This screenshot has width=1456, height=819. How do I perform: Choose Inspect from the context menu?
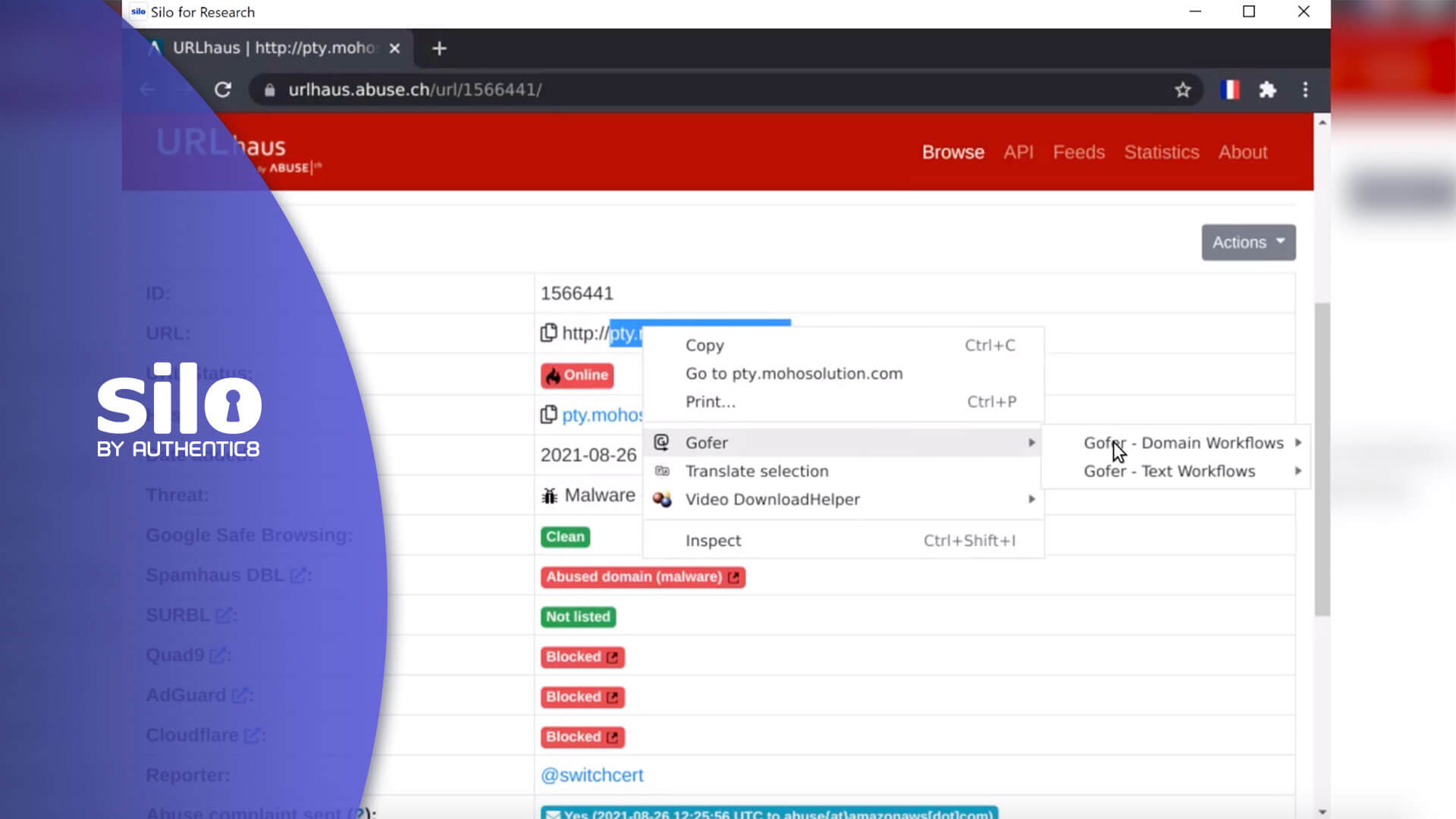tap(843, 541)
